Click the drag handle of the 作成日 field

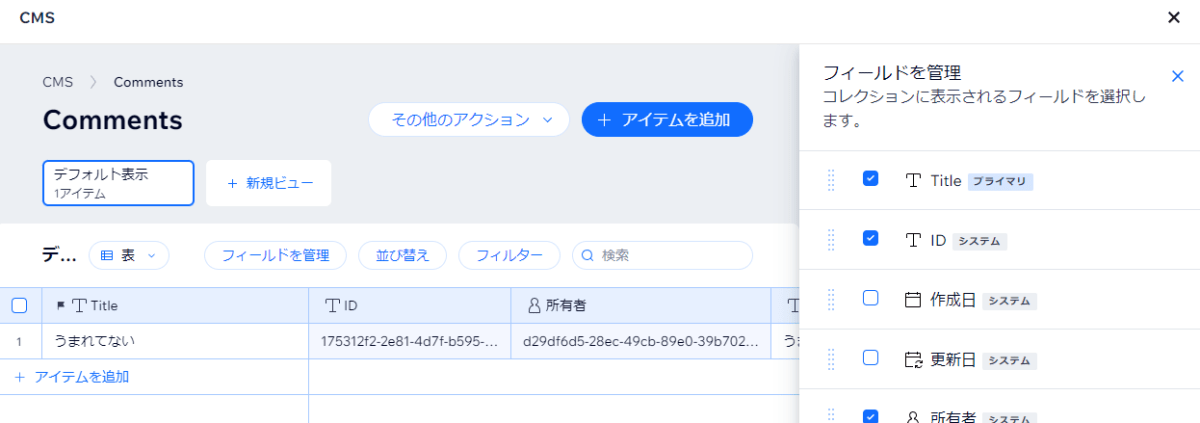pyautogui.click(x=831, y=299)
